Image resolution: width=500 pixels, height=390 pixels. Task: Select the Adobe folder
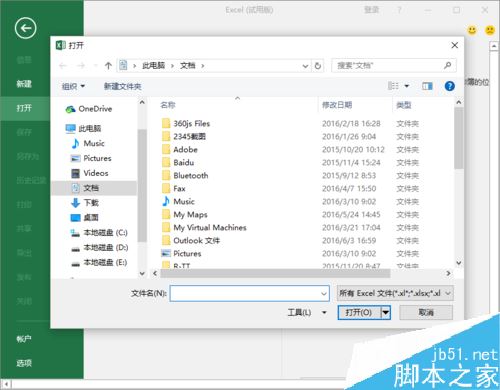point(180,150)
